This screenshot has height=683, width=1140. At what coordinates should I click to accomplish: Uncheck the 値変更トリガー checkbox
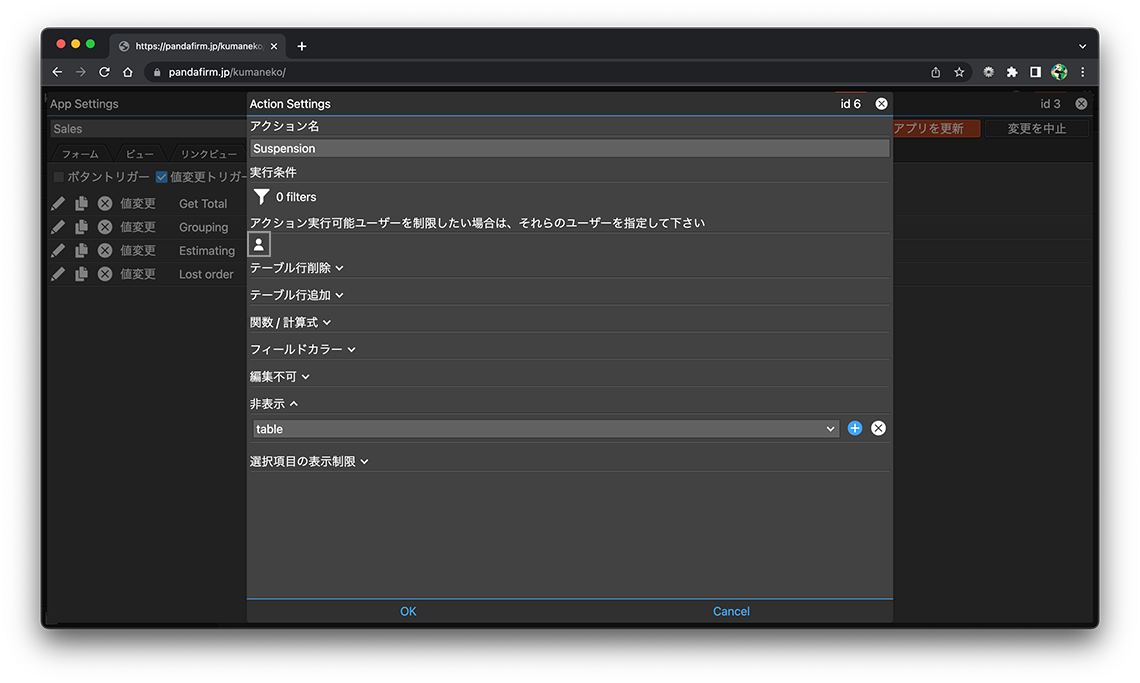point(161,177)
